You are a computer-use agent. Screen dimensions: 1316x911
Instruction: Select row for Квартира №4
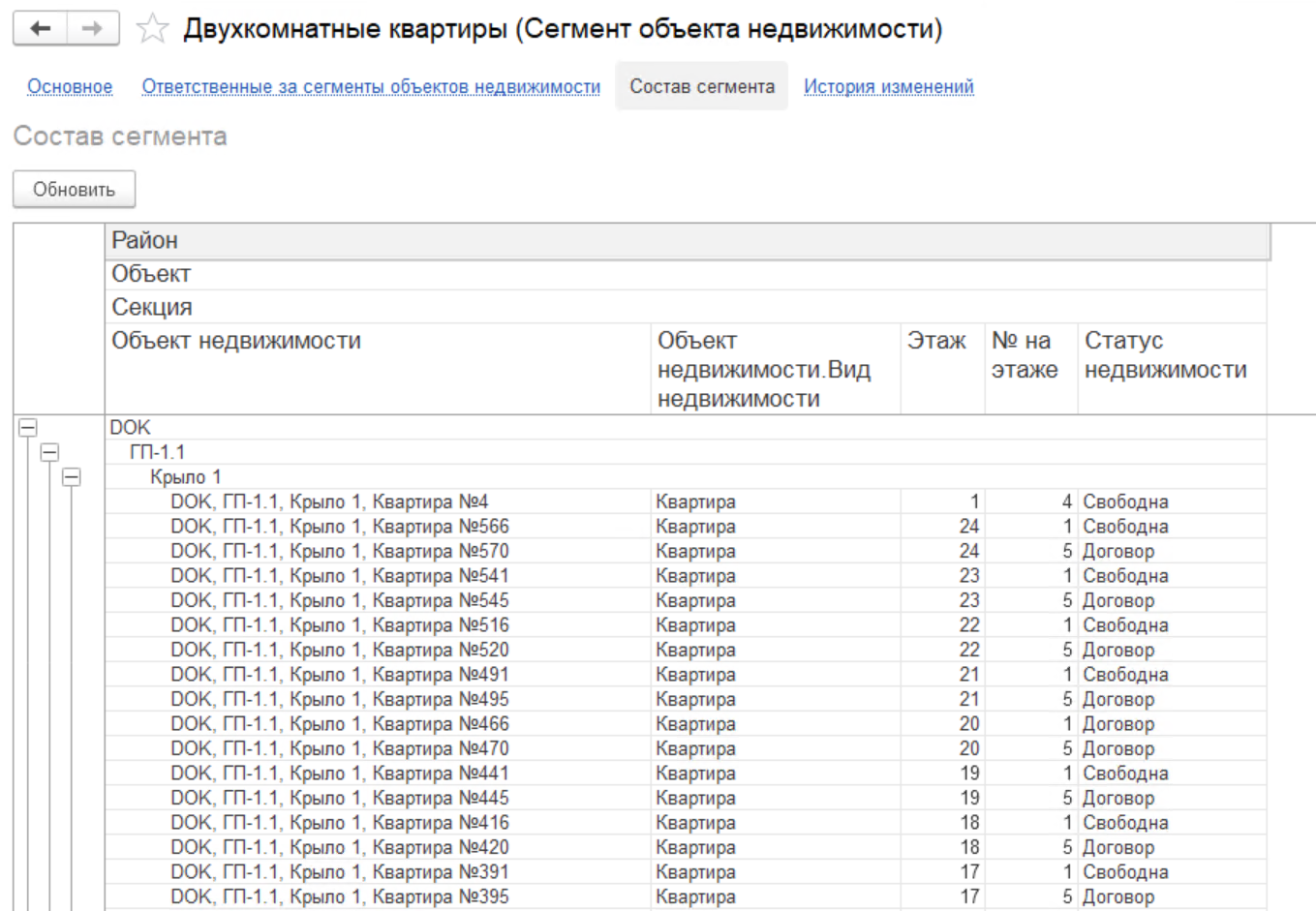click(329, 502)
